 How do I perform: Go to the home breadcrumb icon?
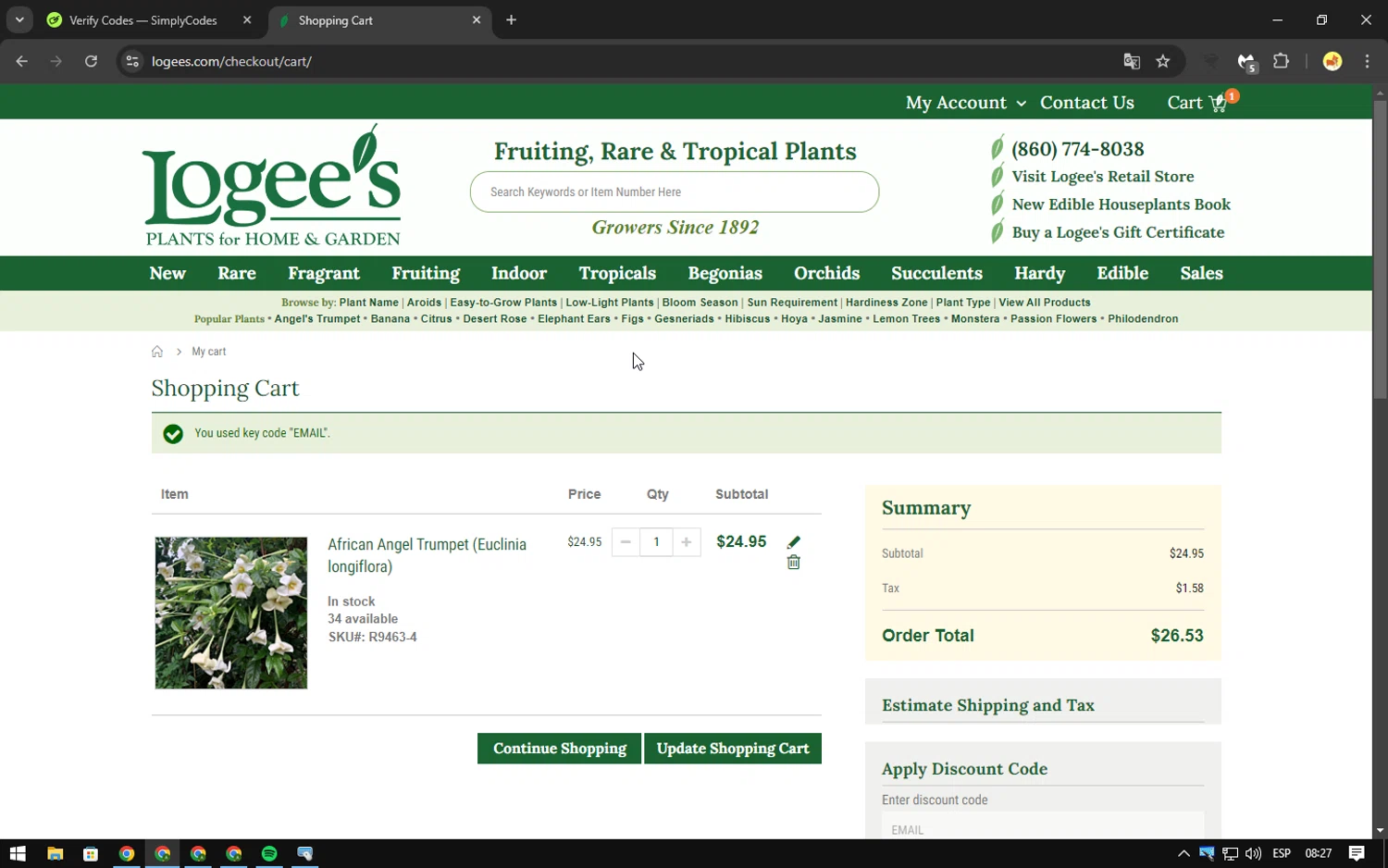[x=157, y=352]
